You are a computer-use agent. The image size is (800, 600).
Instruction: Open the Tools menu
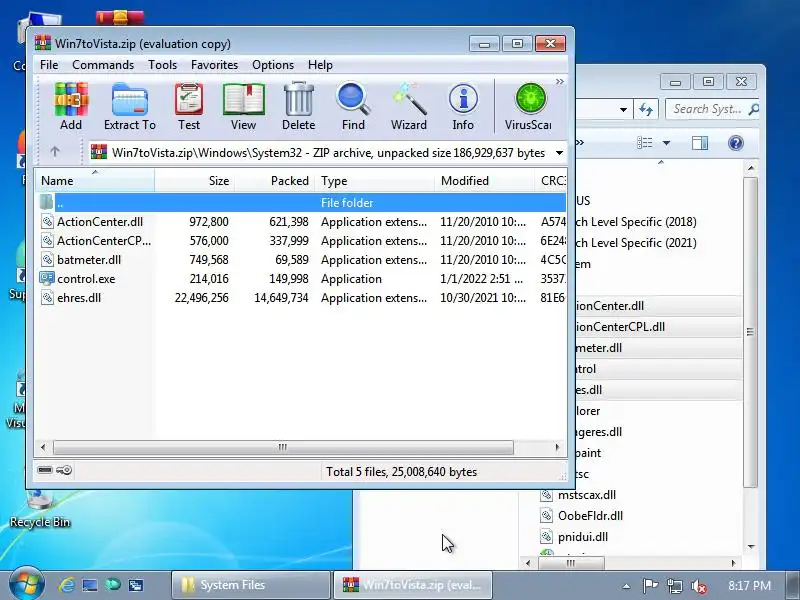tap(162, 65)
